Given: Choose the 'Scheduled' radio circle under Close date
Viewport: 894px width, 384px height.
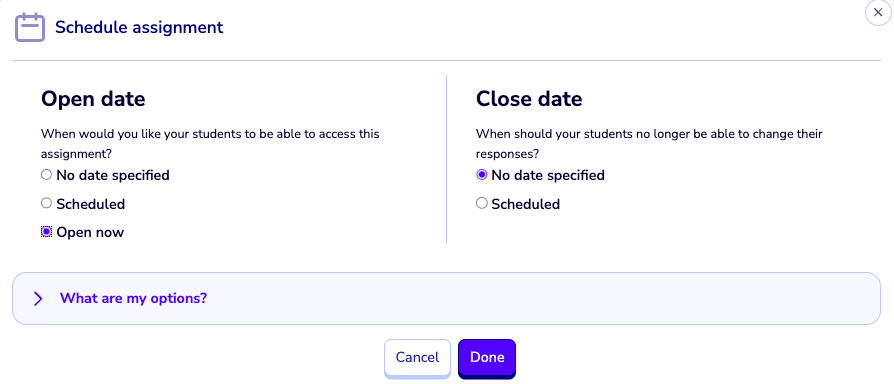Looking at the screenshot, I should pyautogui.click(x=482, y=203).
